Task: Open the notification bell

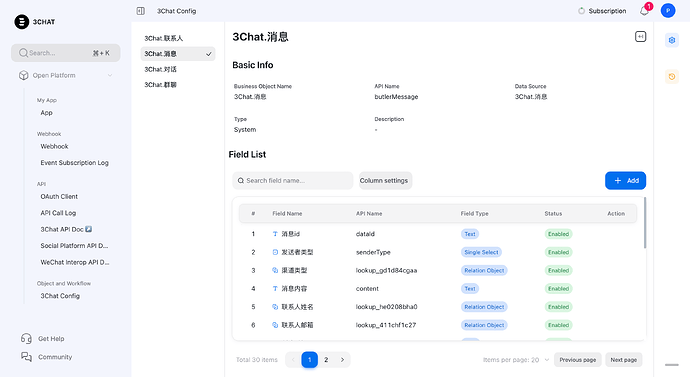Action: [x=644, y=11]
